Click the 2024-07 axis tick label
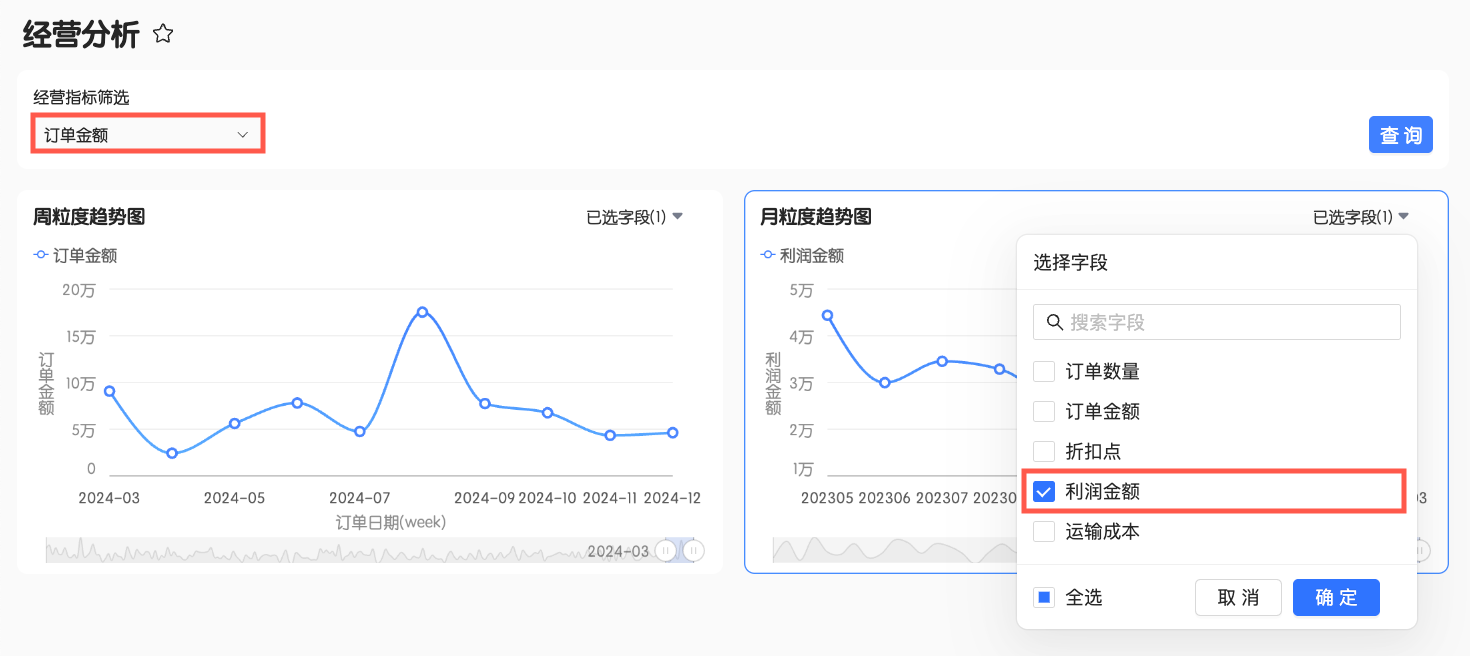 pos(359,497)
